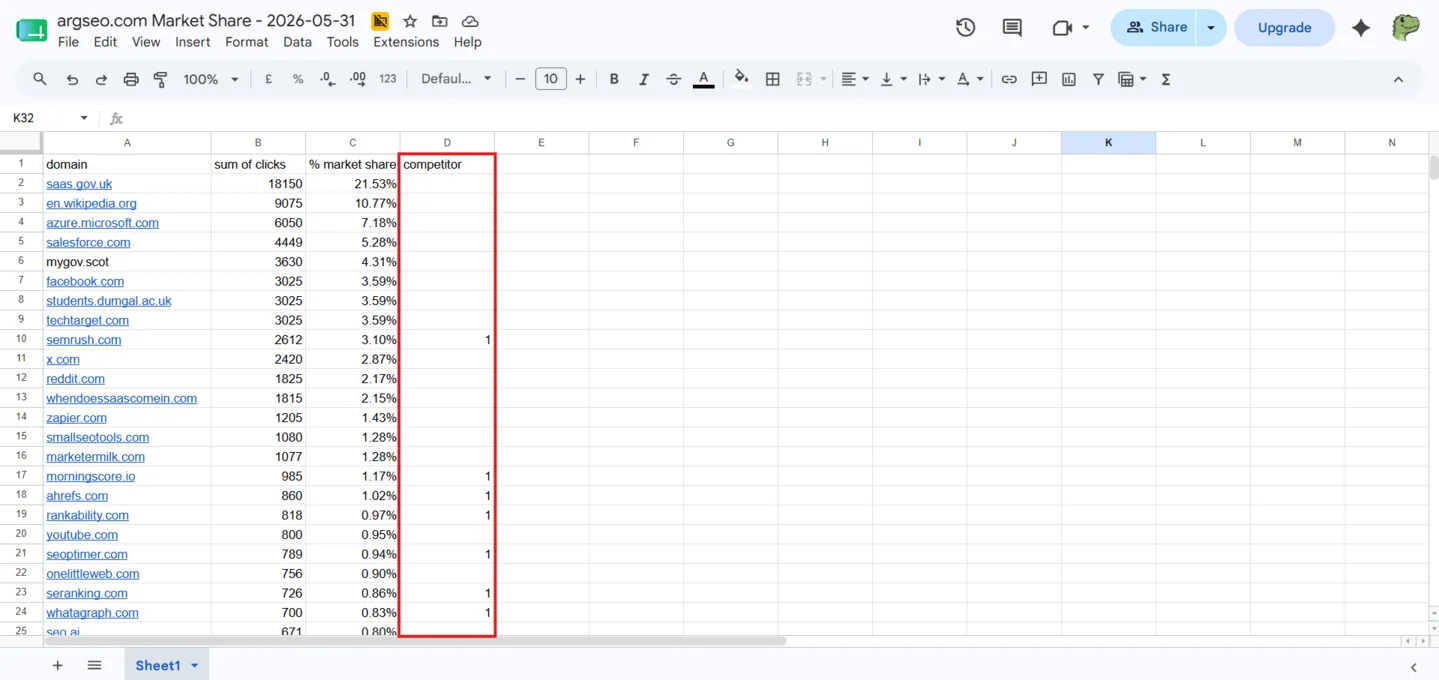The image size is (1439, 680).
Task: Increase decimal places icon
Action: (358, 79)
